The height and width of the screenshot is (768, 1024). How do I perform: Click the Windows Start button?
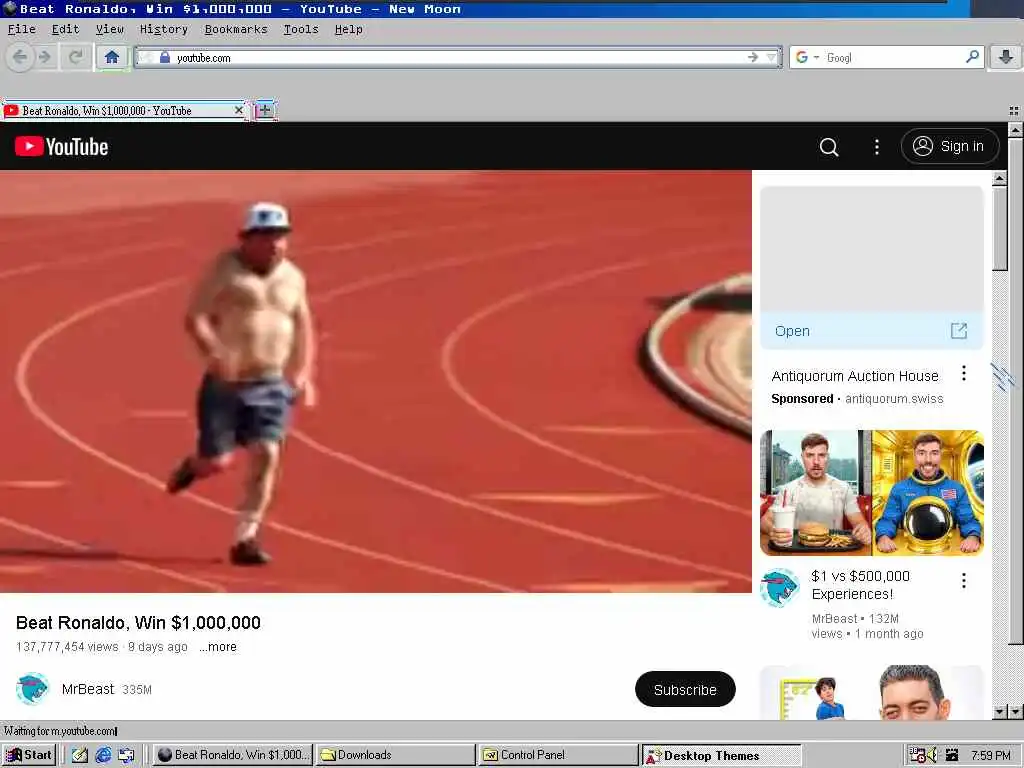tap(29, 755)
